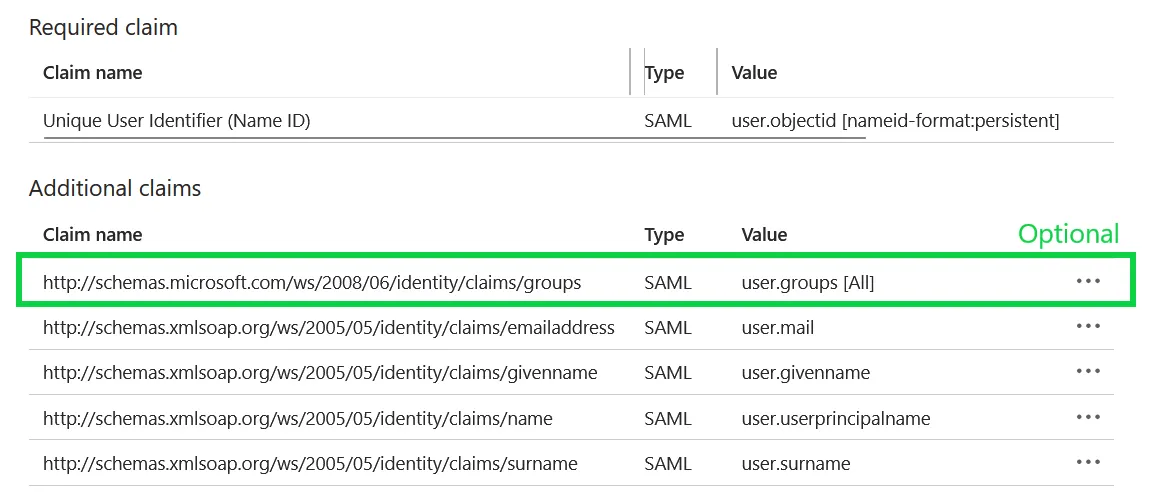Sort by Claim name in Additional claims
This screenshot has width=1164, height=498.
click(93, 235)
